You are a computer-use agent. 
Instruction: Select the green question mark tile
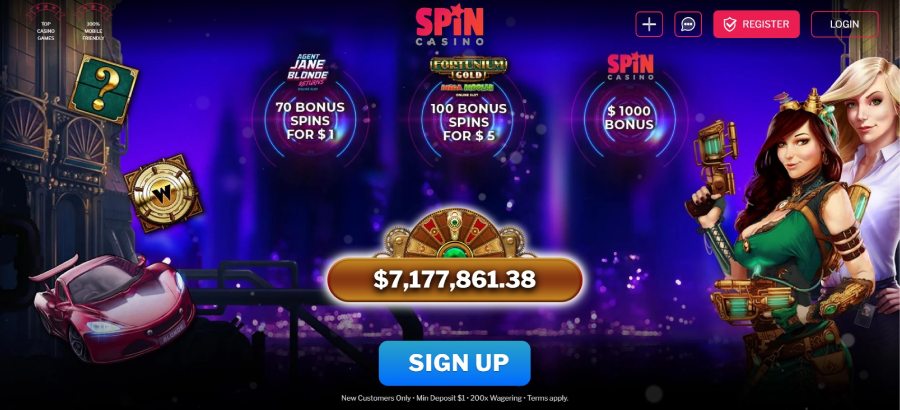[x=103, y=89]
